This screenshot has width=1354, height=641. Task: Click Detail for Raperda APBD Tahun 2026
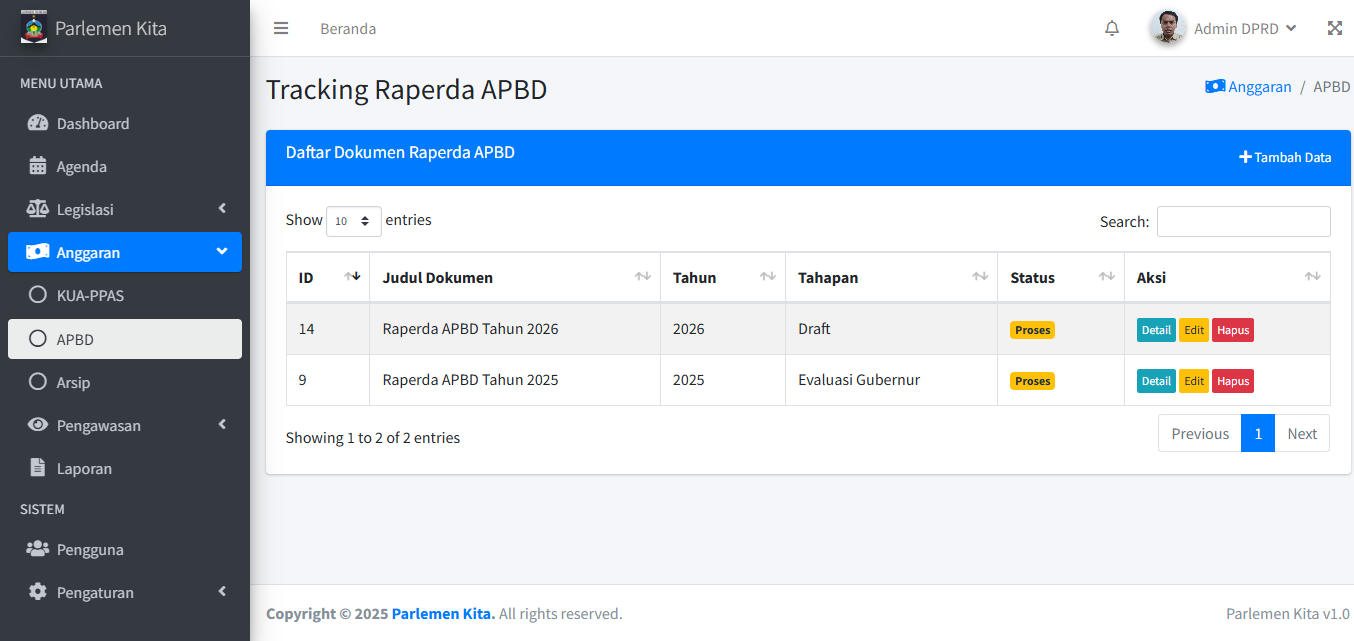tap(1156, 330)
